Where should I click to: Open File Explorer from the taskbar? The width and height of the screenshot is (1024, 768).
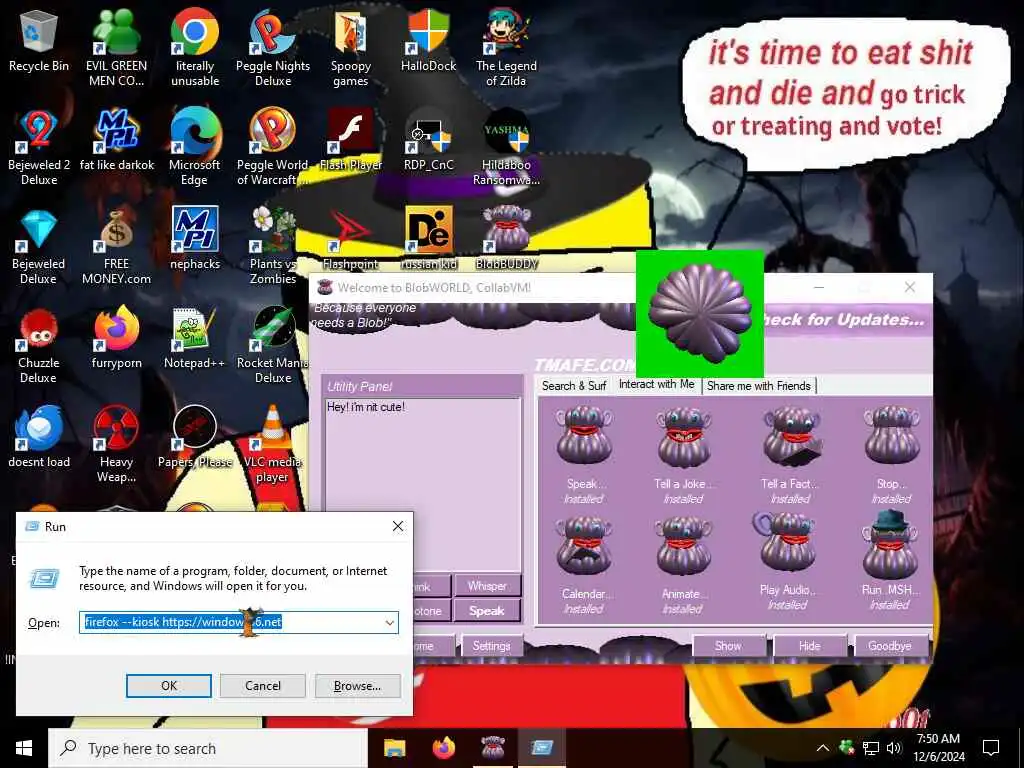coord(394,748)
